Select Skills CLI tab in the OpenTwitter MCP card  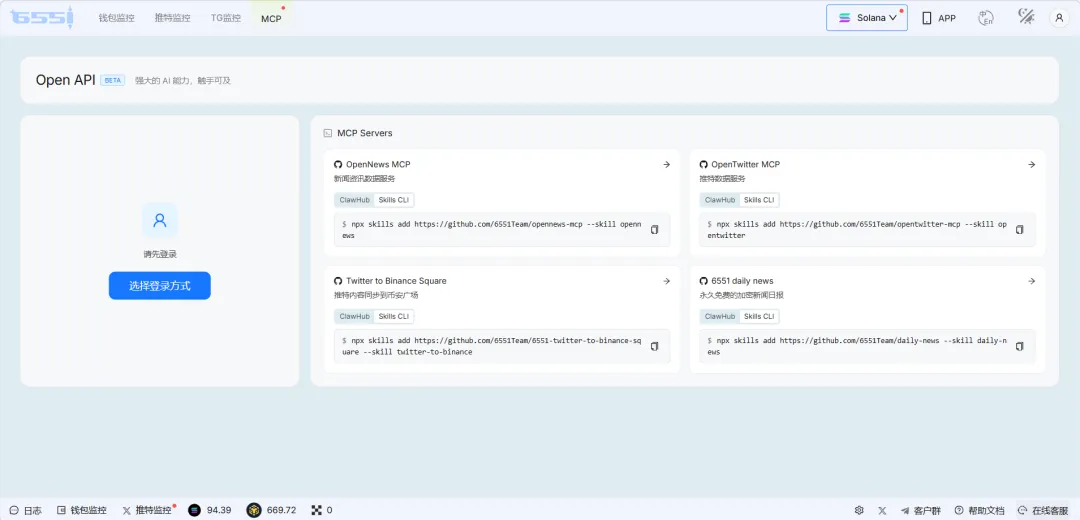click(760, 200)
